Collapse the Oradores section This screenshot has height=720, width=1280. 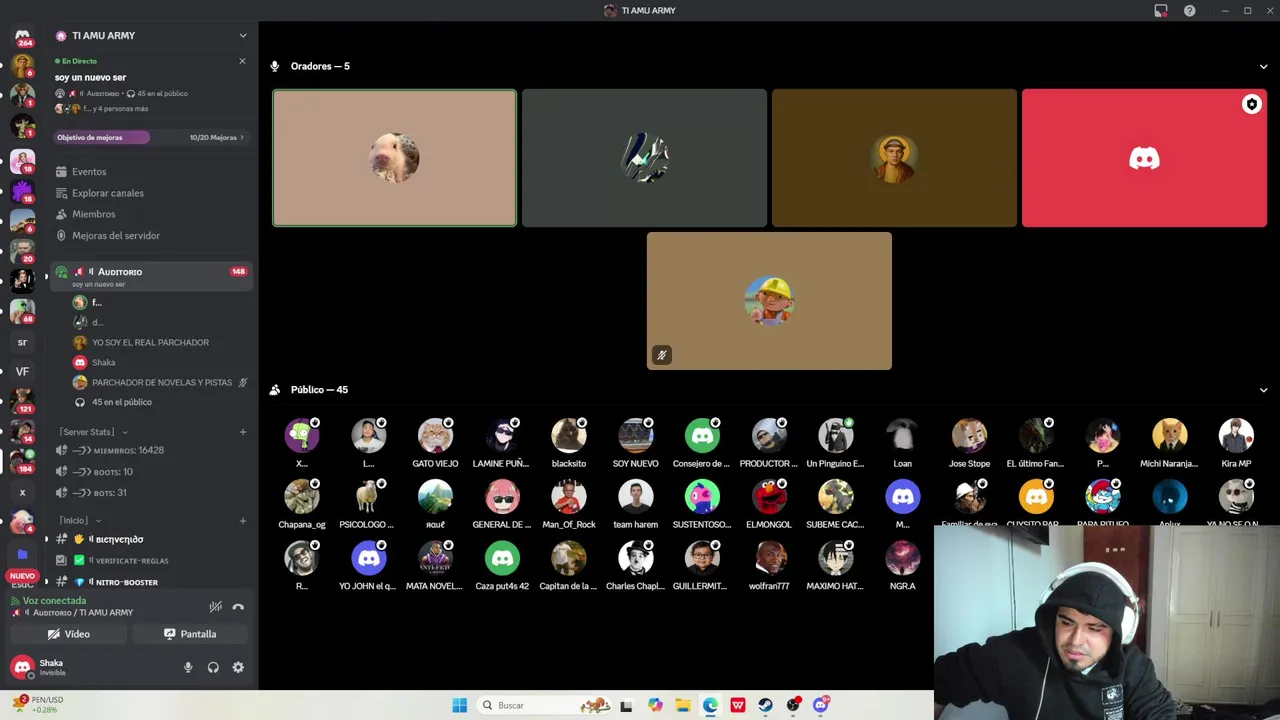point(1263,66)
